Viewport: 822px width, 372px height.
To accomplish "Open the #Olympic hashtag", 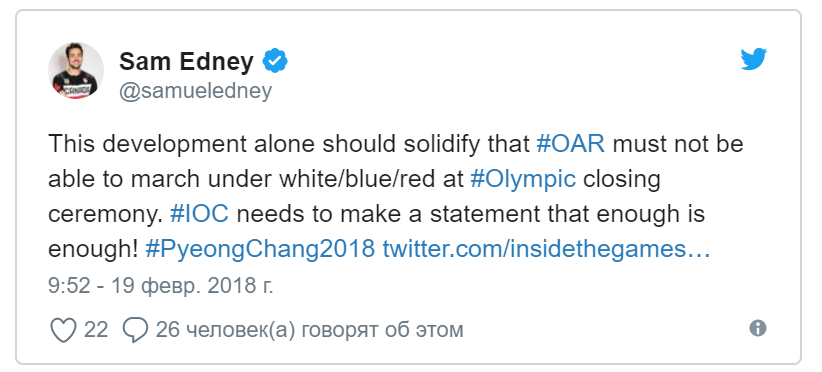I will (523, 179).
